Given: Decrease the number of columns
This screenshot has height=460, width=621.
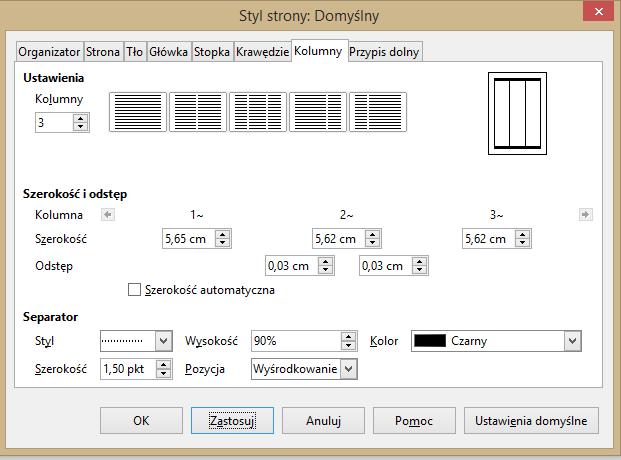Looking at the screenshot, I should click(x=80, y=126).
